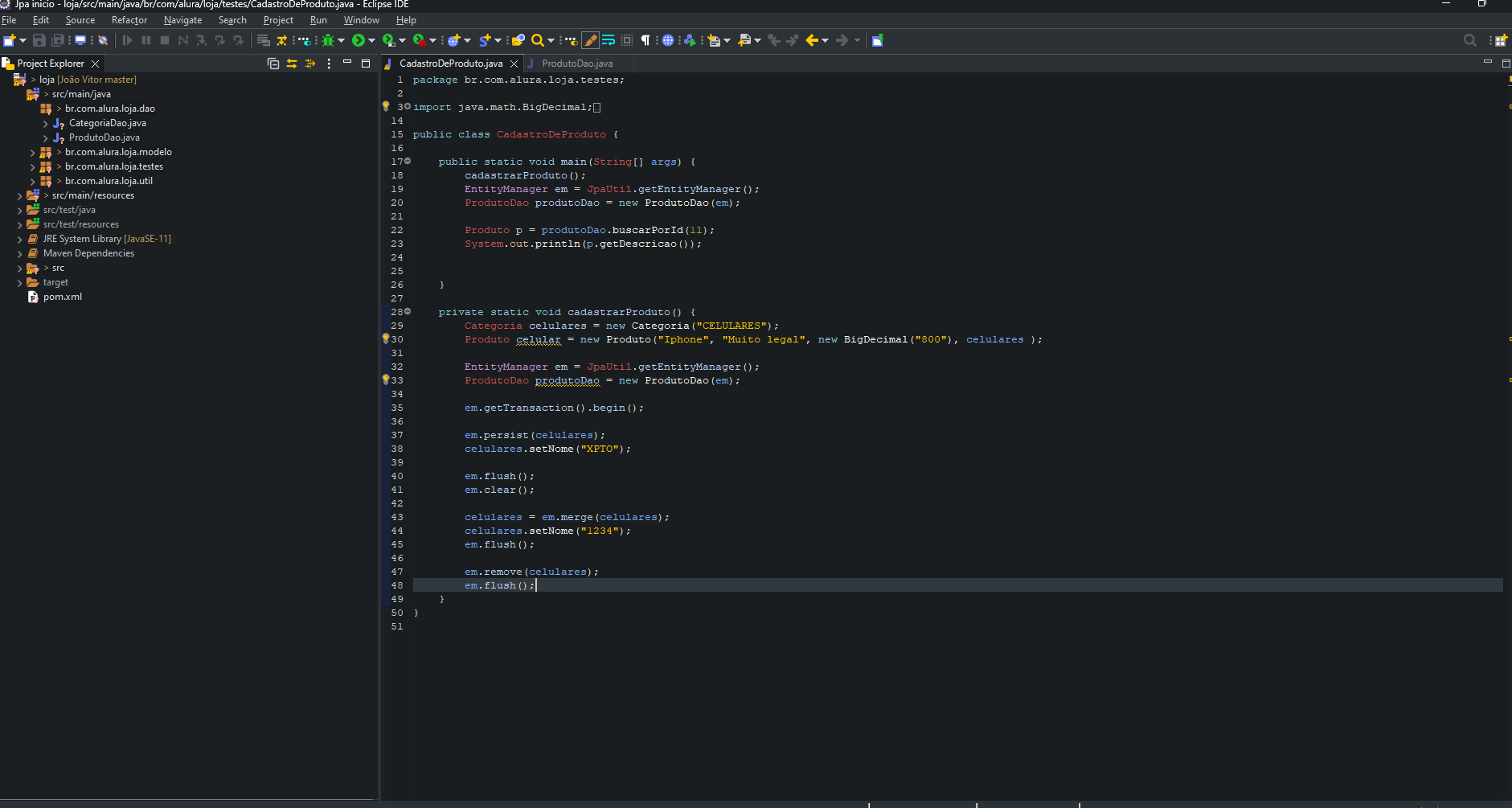Click the Forward navigation arrow
1512x808 pixels.
[842, 40]
